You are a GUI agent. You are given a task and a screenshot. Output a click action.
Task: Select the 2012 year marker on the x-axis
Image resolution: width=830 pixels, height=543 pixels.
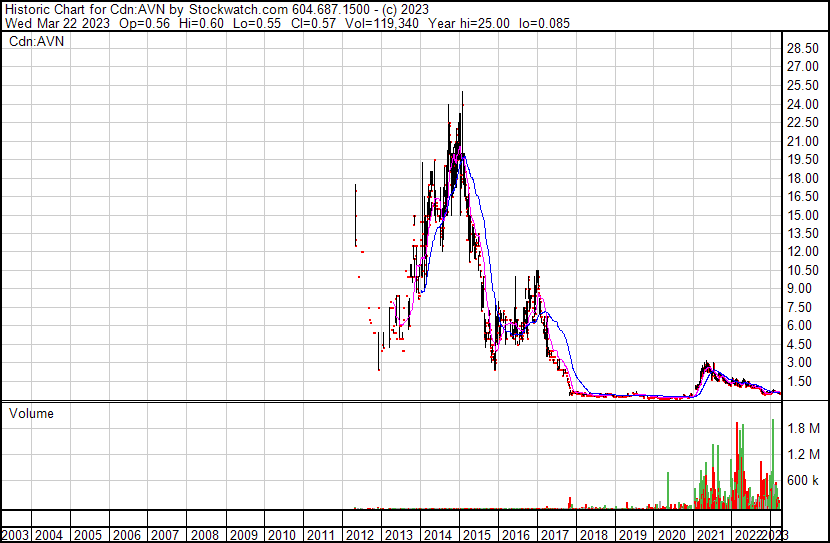359,535
